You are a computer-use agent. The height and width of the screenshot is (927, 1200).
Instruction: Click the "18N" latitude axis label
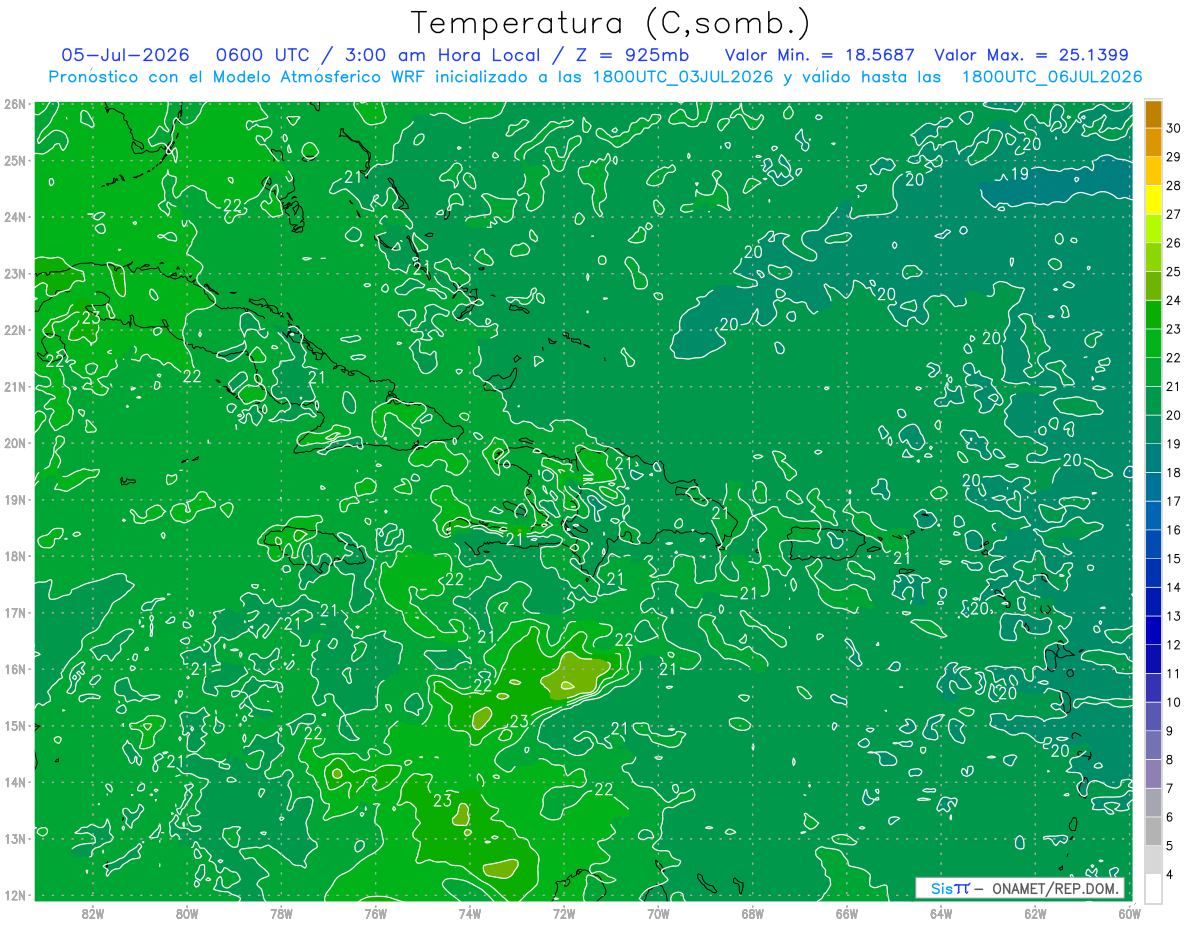point(14,556)
